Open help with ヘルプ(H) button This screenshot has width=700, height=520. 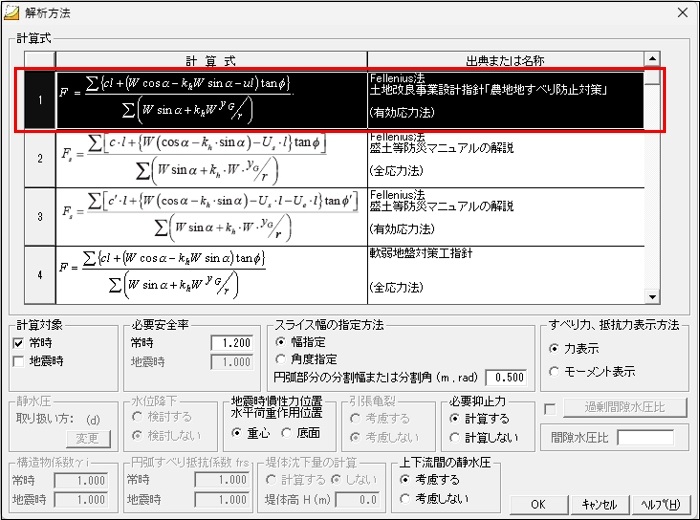[x=661, y=504]
